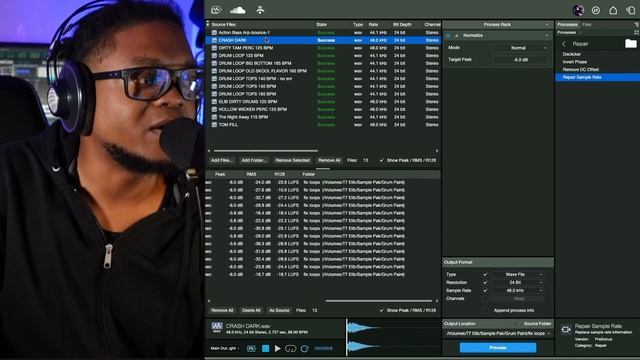Click the Delete All button
This screenshot has width=640, height=360.
pyautogui.click(x=251, y=310)
